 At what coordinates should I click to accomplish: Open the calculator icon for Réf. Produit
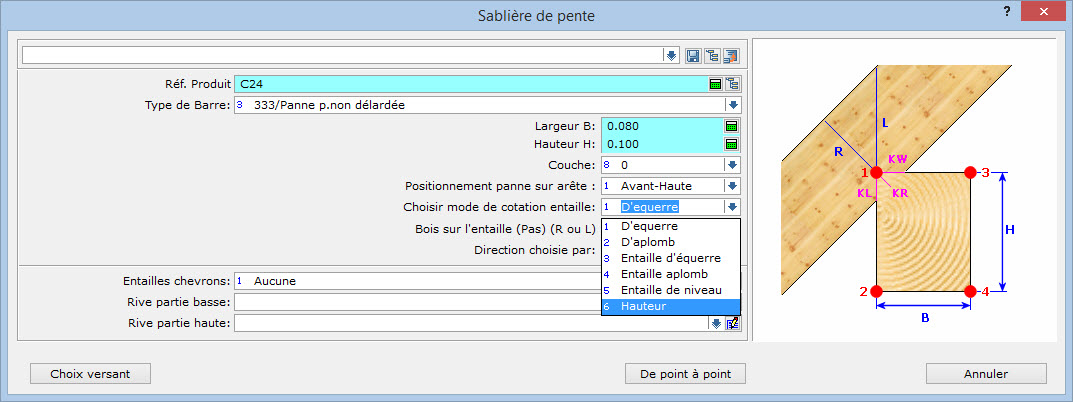715,84
